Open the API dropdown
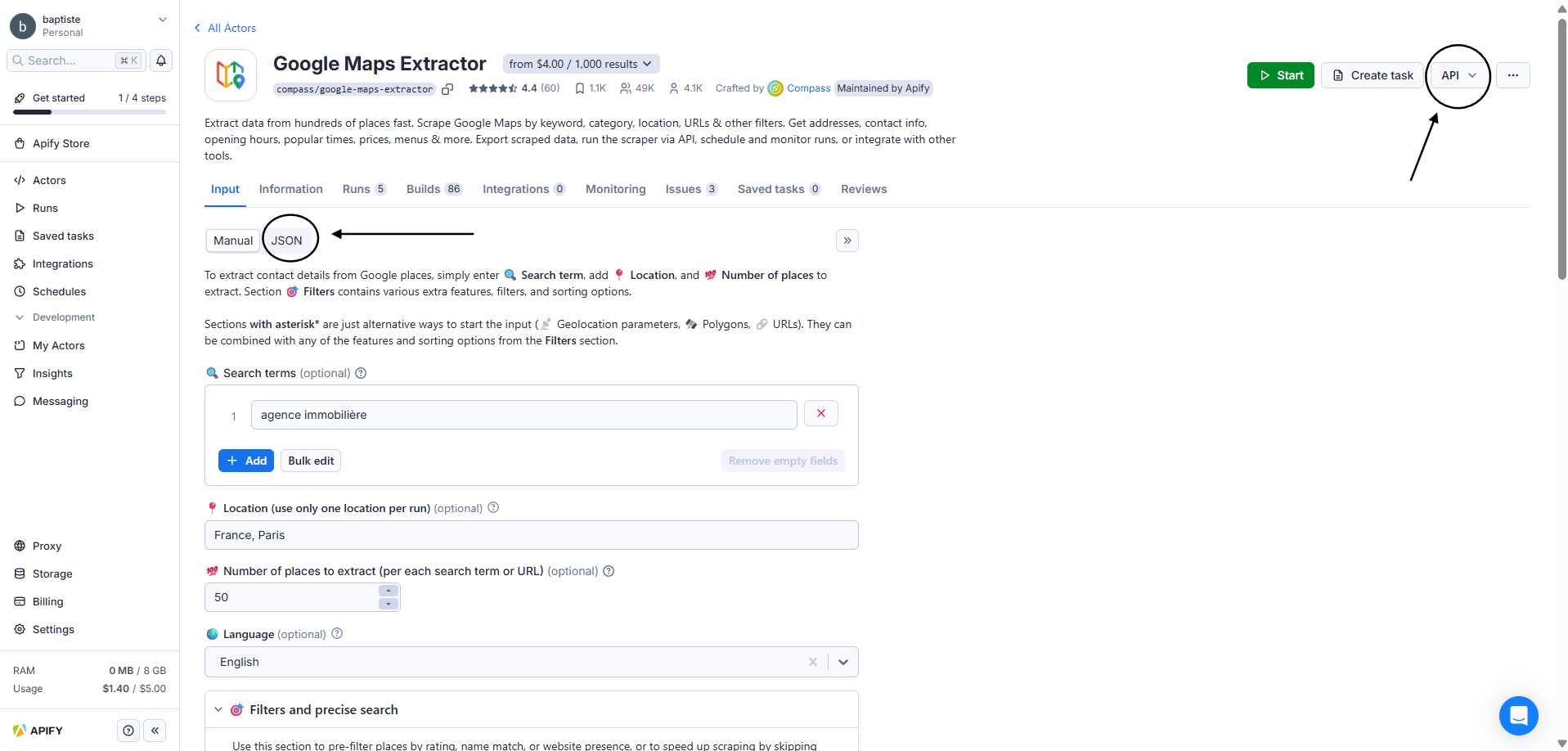This screenshot has width=1568, height=751. pos(1458,75)
